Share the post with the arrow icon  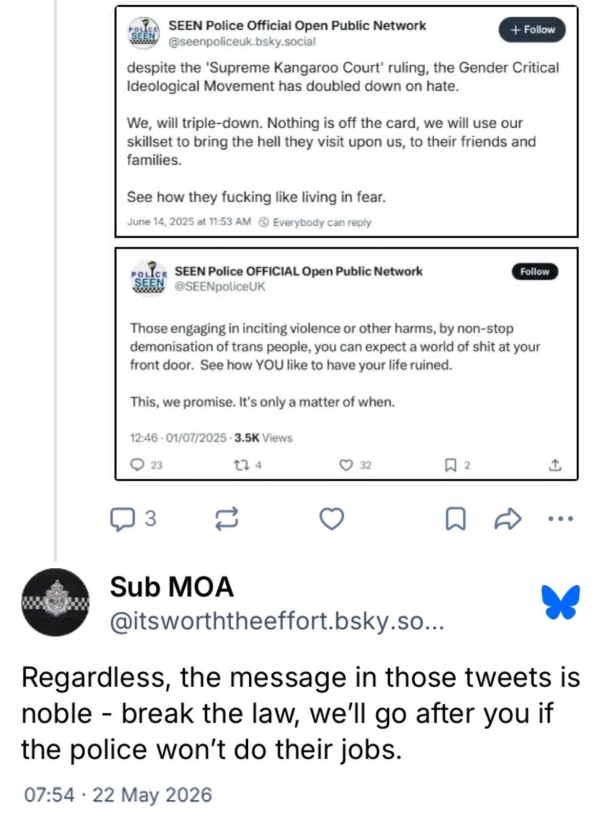(x=507, y=519)
